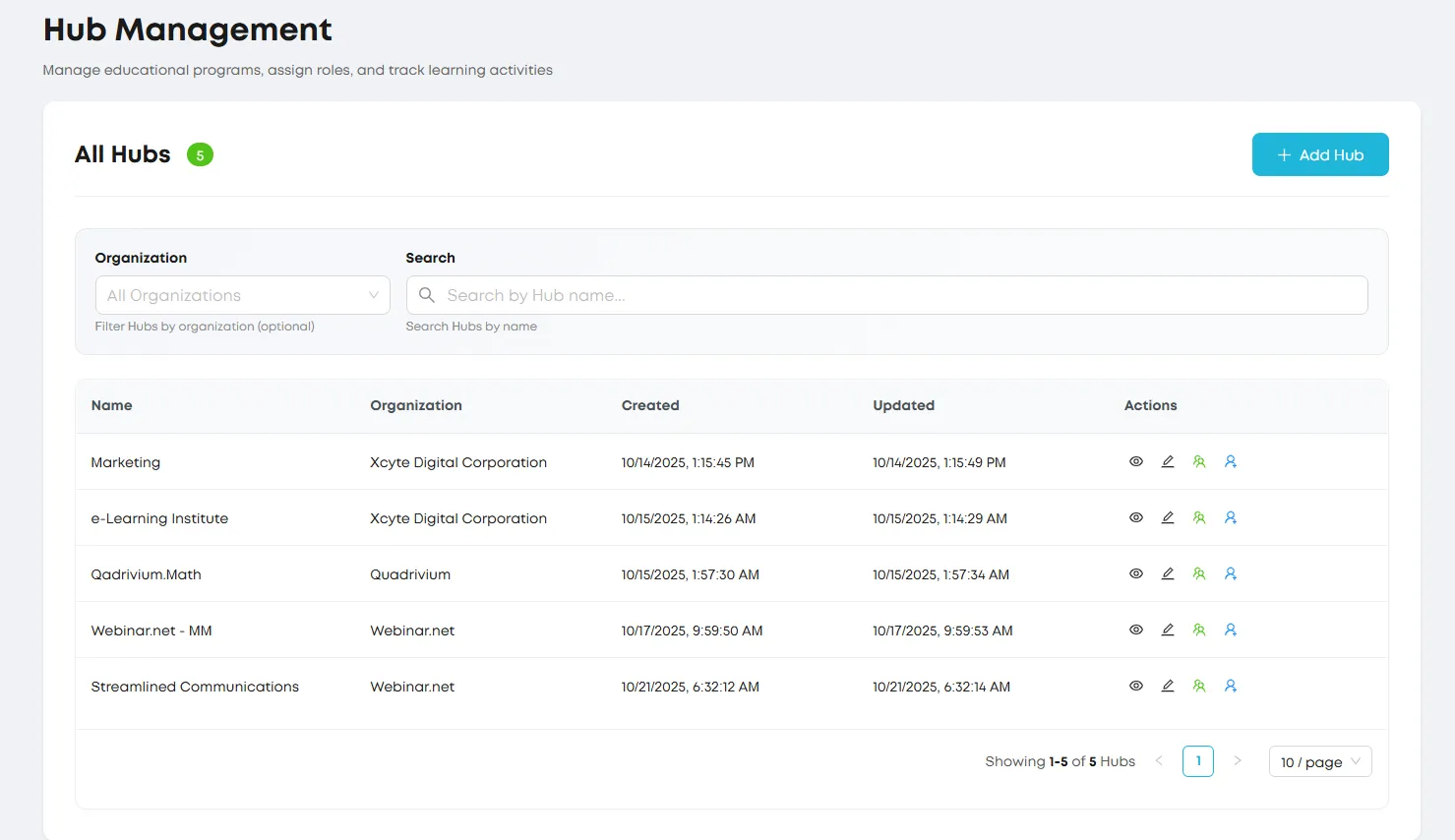Screen dimensions: 1455x840
Task: Open green team icon for Qadrivium.Math
Action: click(1199, 573)
